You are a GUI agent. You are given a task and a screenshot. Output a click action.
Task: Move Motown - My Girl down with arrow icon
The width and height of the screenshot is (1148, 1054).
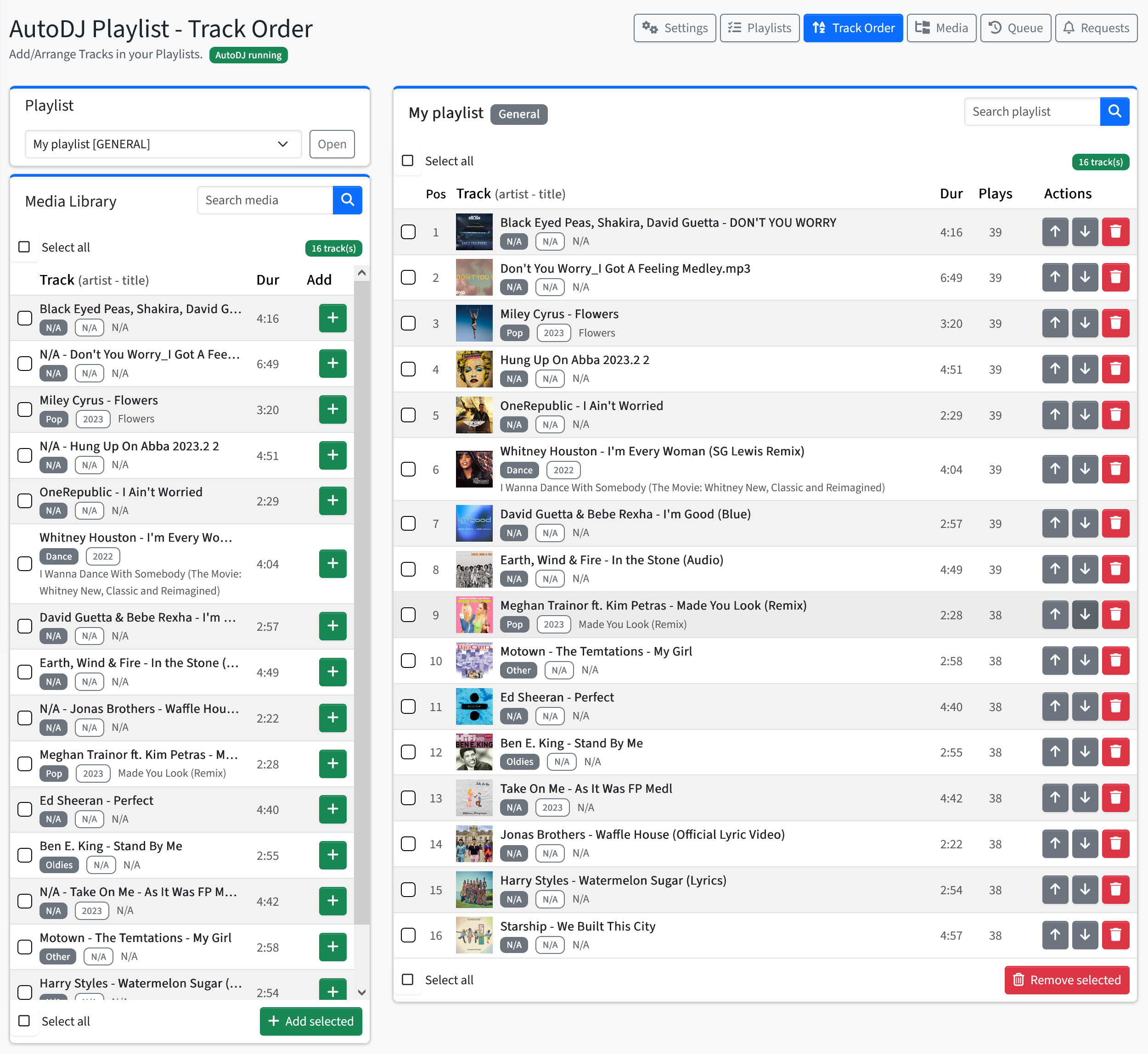tap(1085, 661)
